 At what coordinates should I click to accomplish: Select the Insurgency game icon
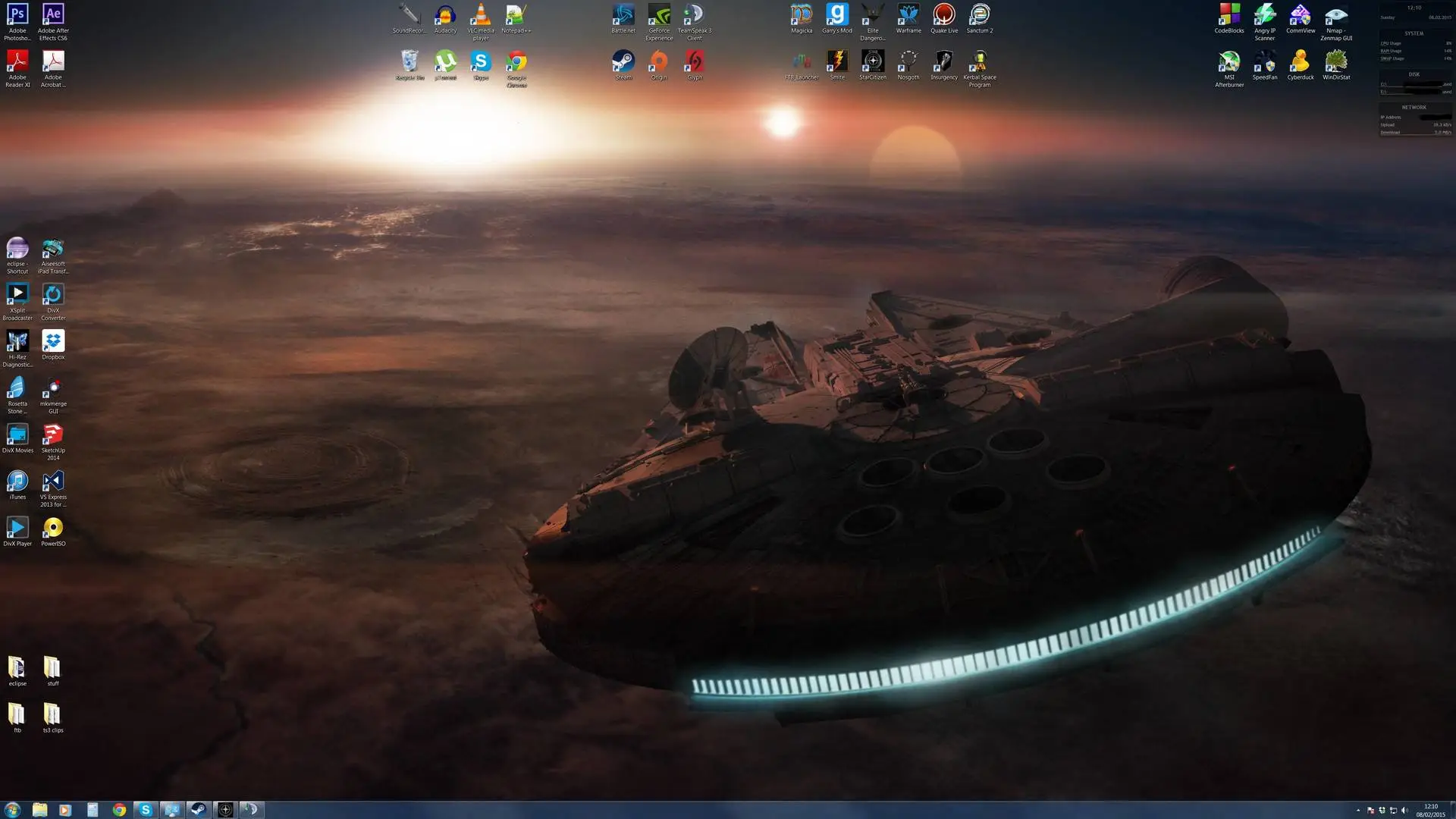944,65
